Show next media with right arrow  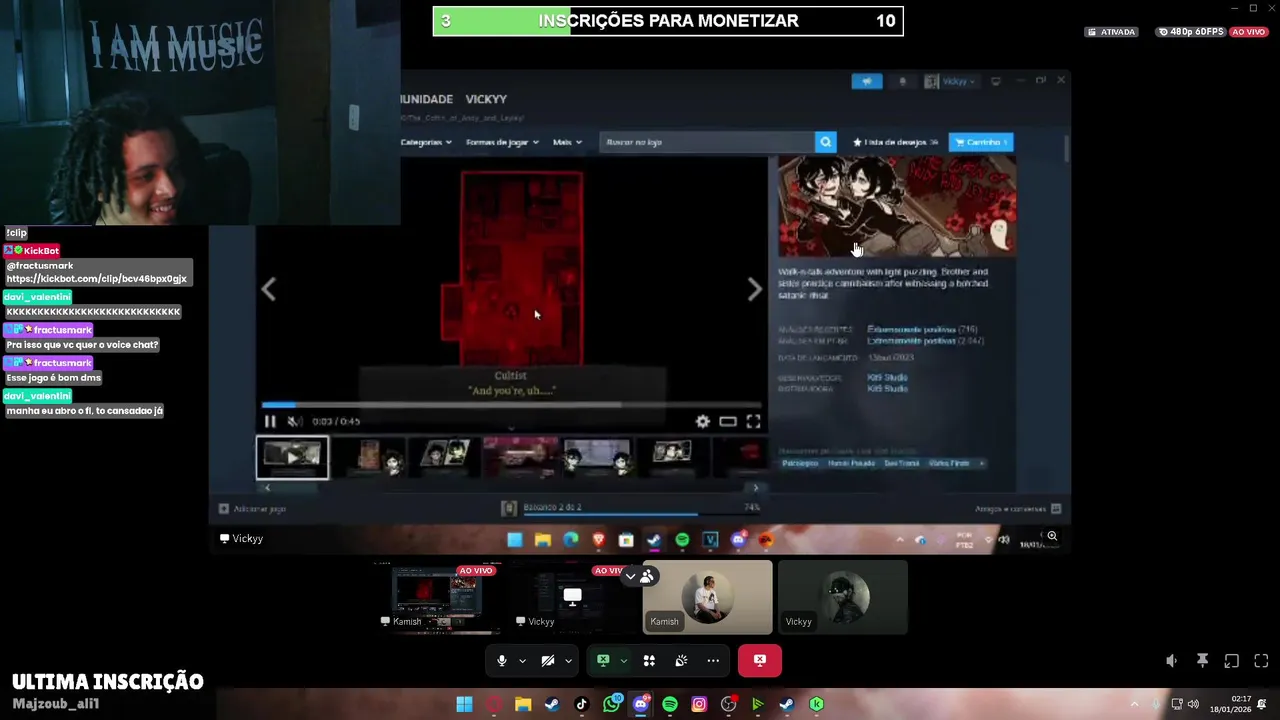755,290
